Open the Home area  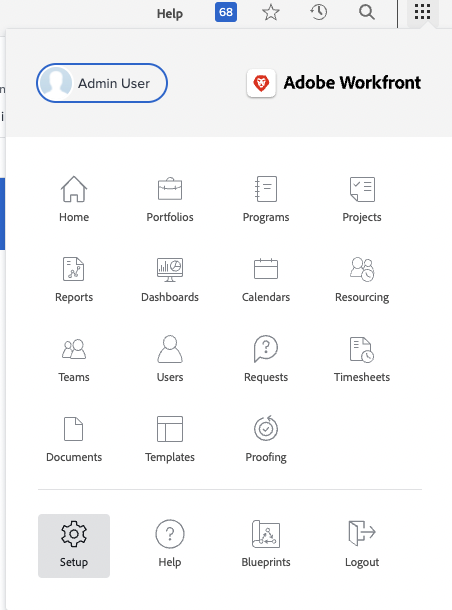74,199
